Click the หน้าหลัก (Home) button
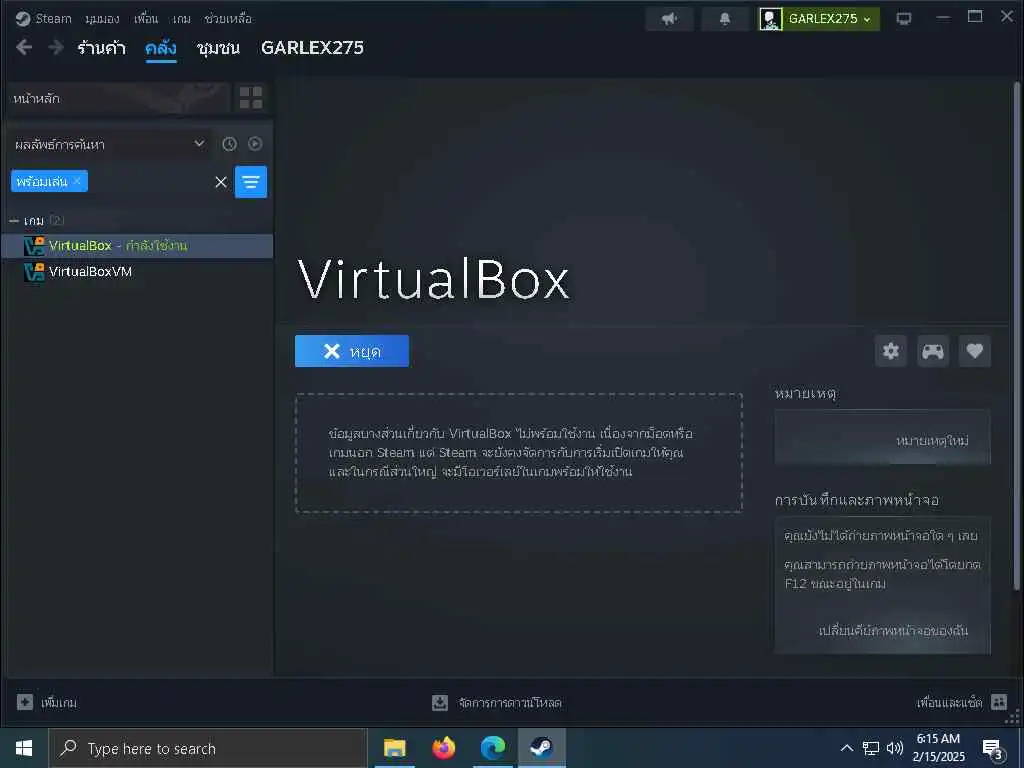 tap(118, 99)
